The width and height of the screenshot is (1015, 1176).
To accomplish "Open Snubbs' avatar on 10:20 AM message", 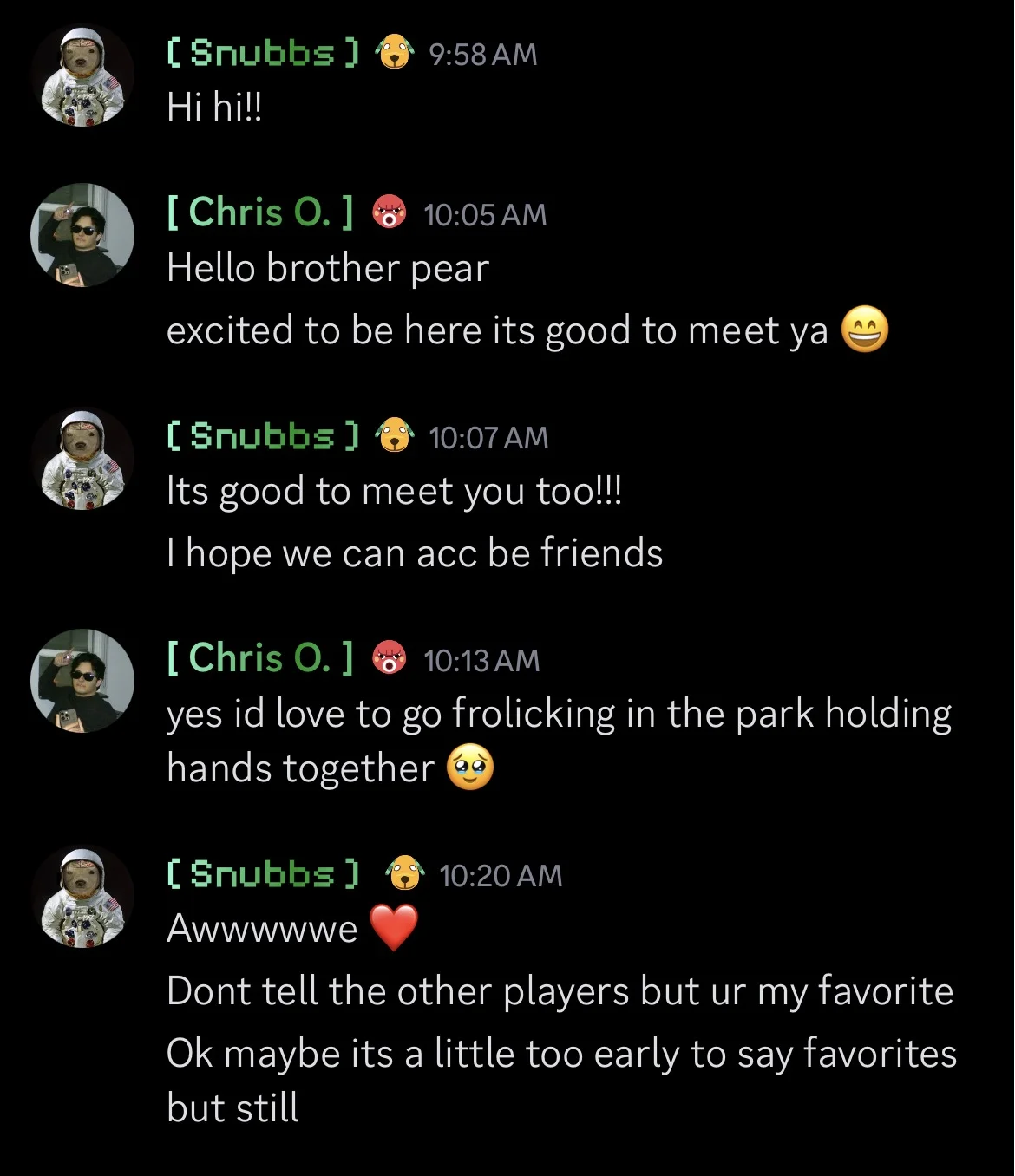I will coord(82,896).
